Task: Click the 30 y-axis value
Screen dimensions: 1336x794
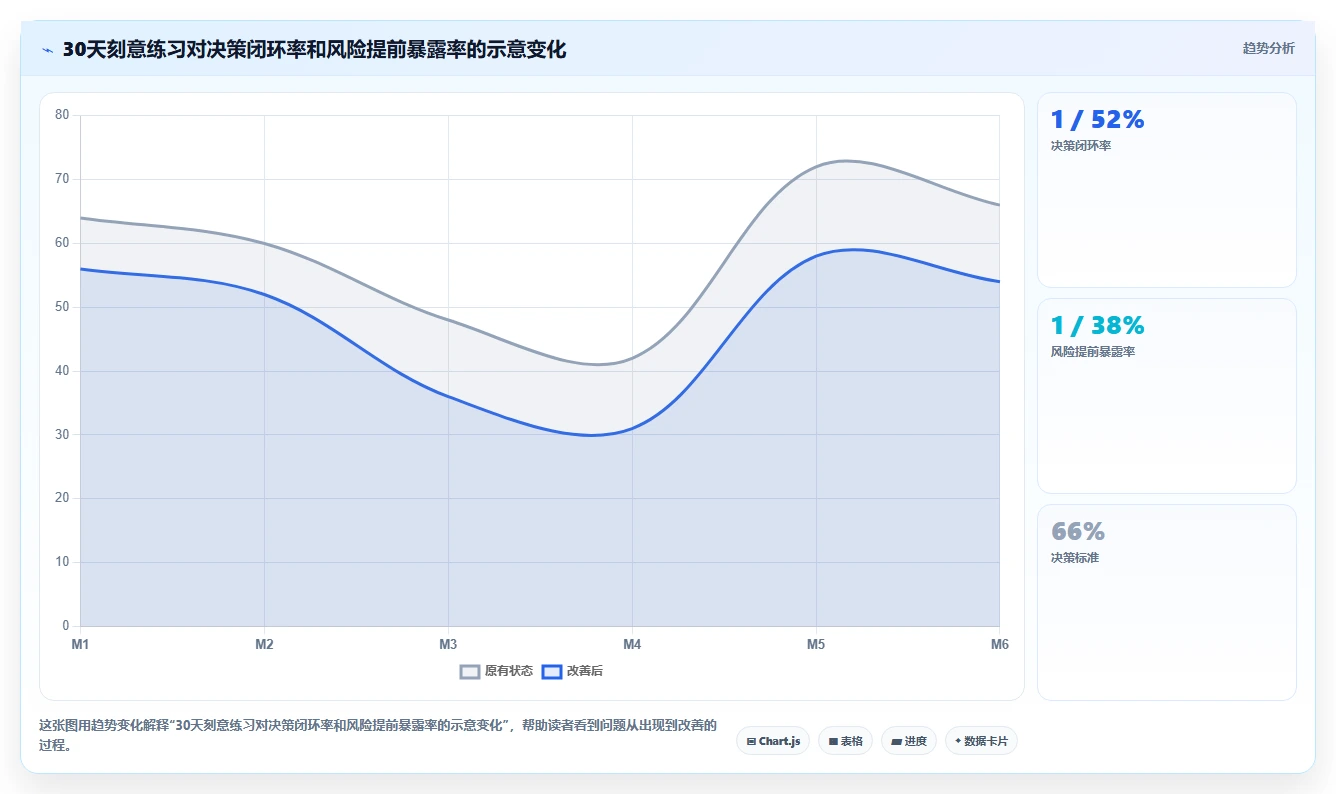Action: [x=62, y=435]
